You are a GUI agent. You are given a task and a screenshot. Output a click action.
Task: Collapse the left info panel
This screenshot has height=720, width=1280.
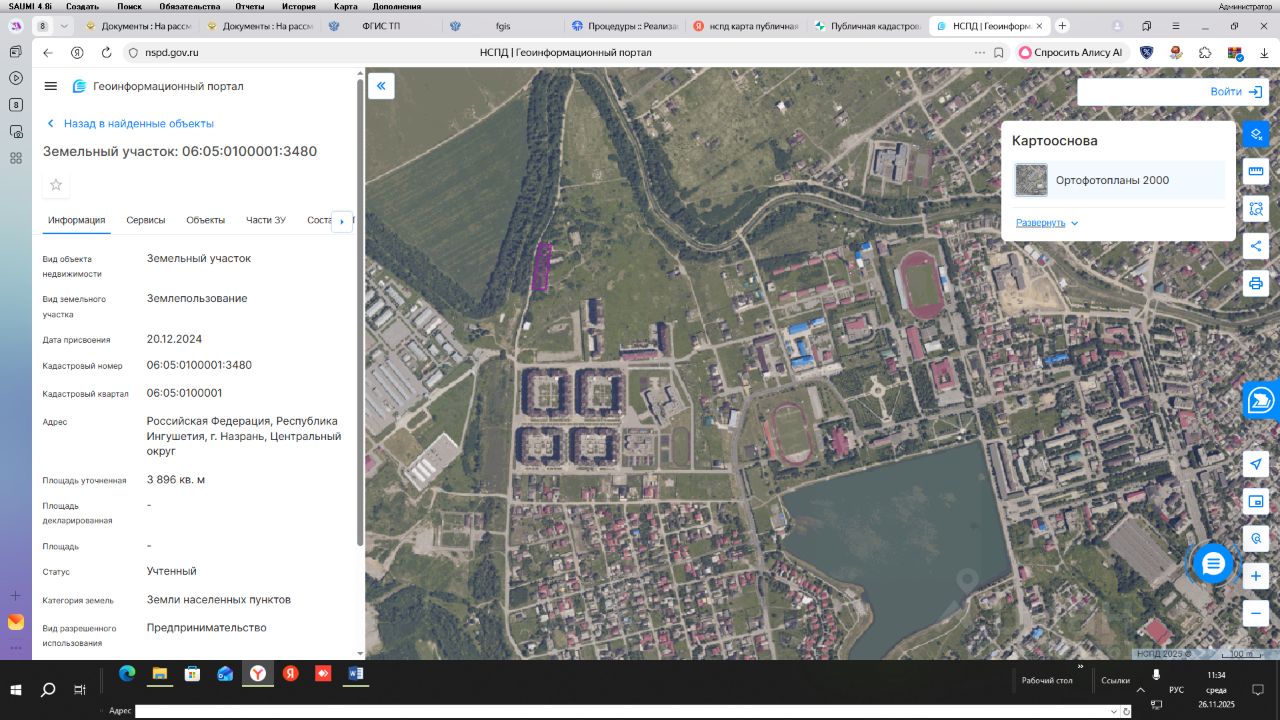(x=381, y=86)
